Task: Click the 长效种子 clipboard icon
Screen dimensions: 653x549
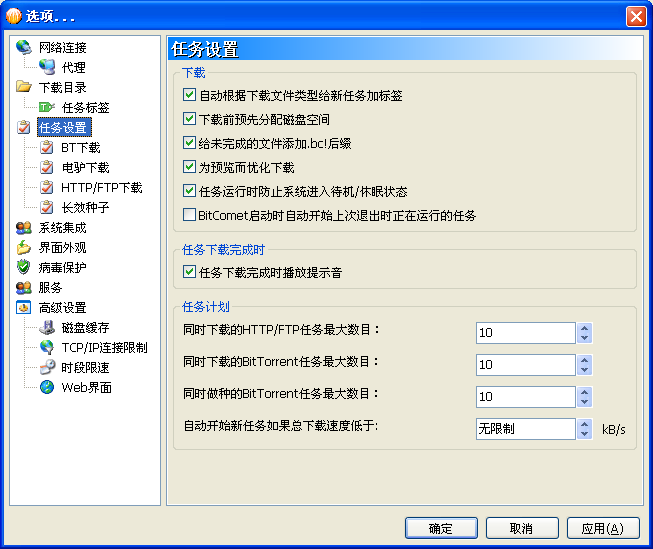Action: tap(47, 207)
